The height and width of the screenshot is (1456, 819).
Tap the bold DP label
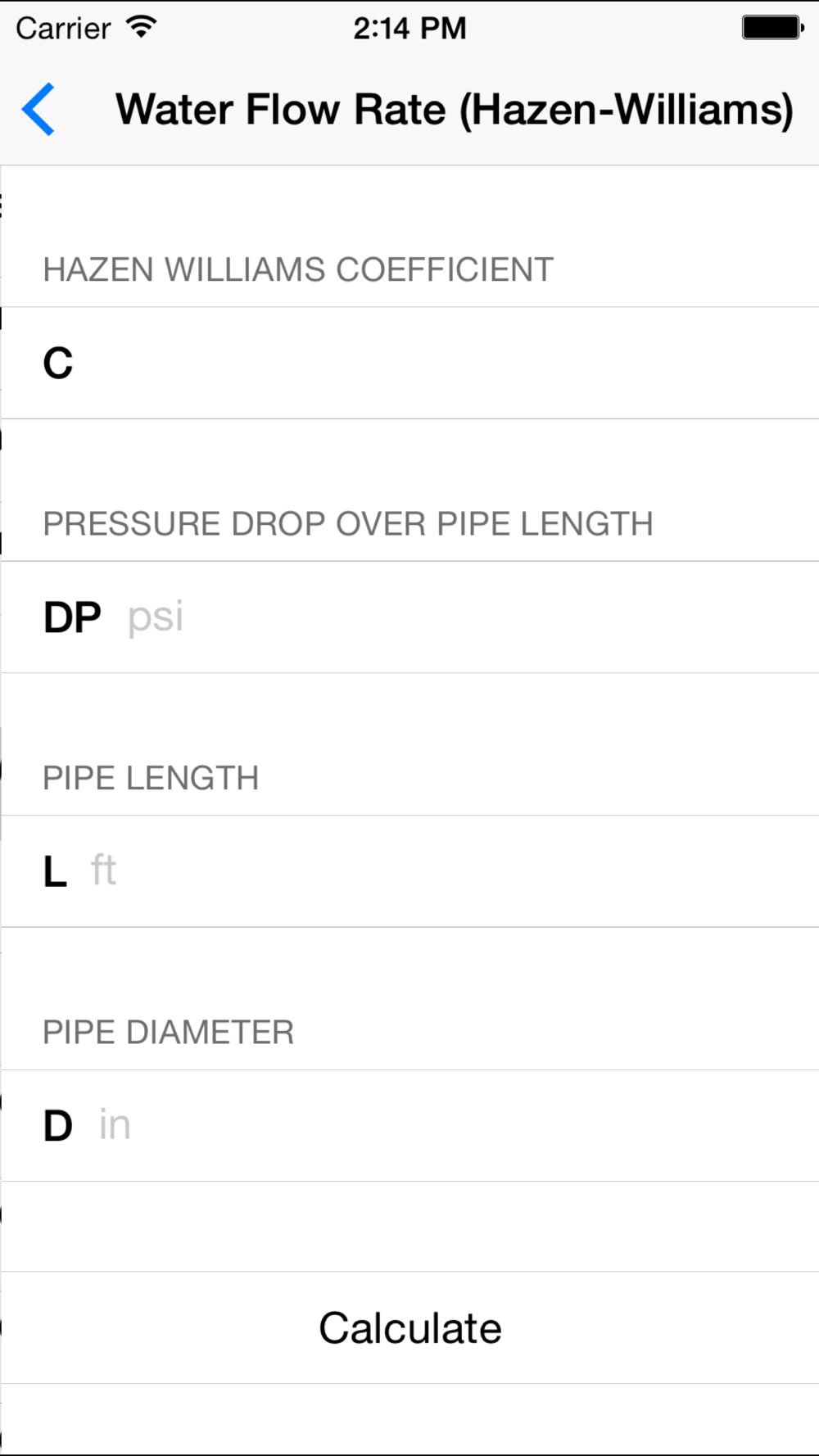(72, 617)
